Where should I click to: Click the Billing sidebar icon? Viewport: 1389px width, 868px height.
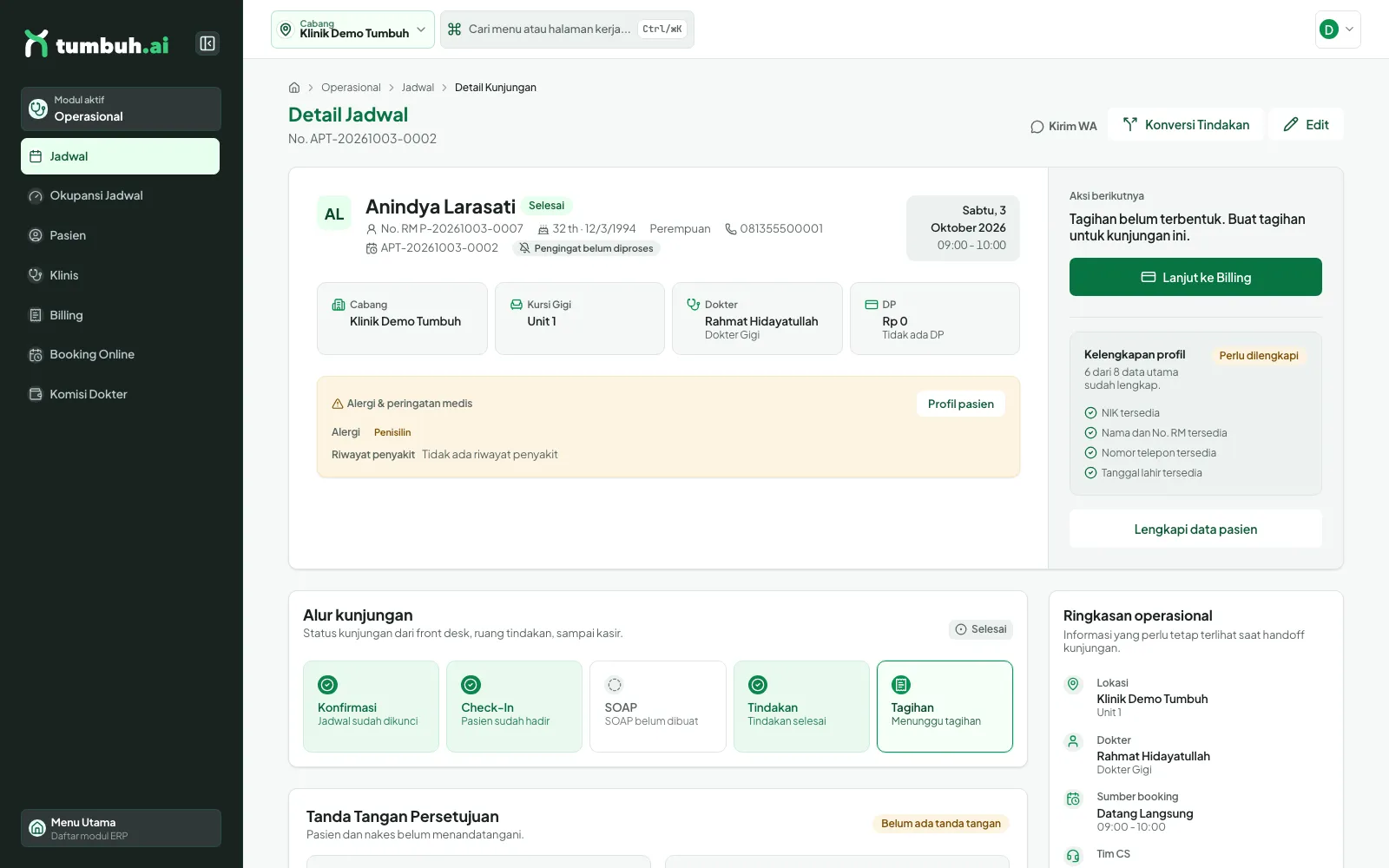click(36, 315)
